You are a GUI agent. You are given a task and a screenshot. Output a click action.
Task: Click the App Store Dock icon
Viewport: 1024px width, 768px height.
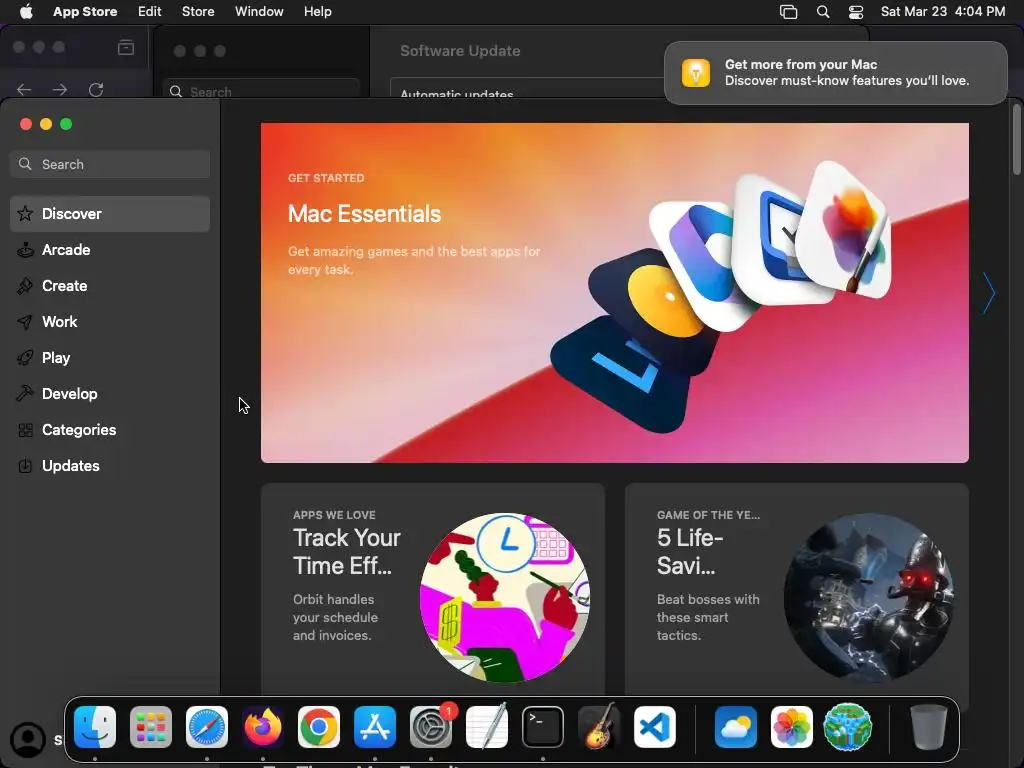[x=375, y=727]
